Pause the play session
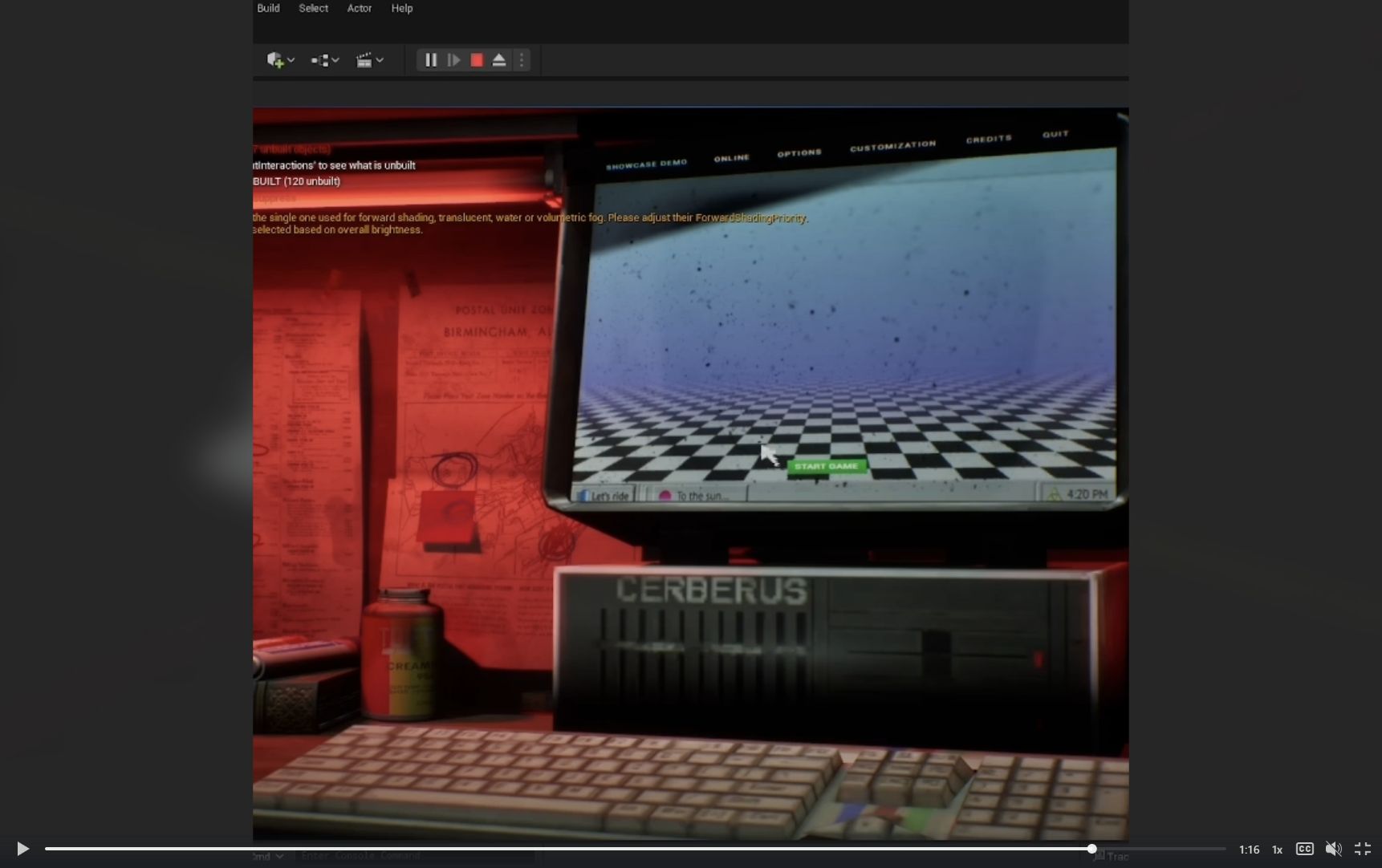Viewport: 1382px width, 868px height. (431, 60)
